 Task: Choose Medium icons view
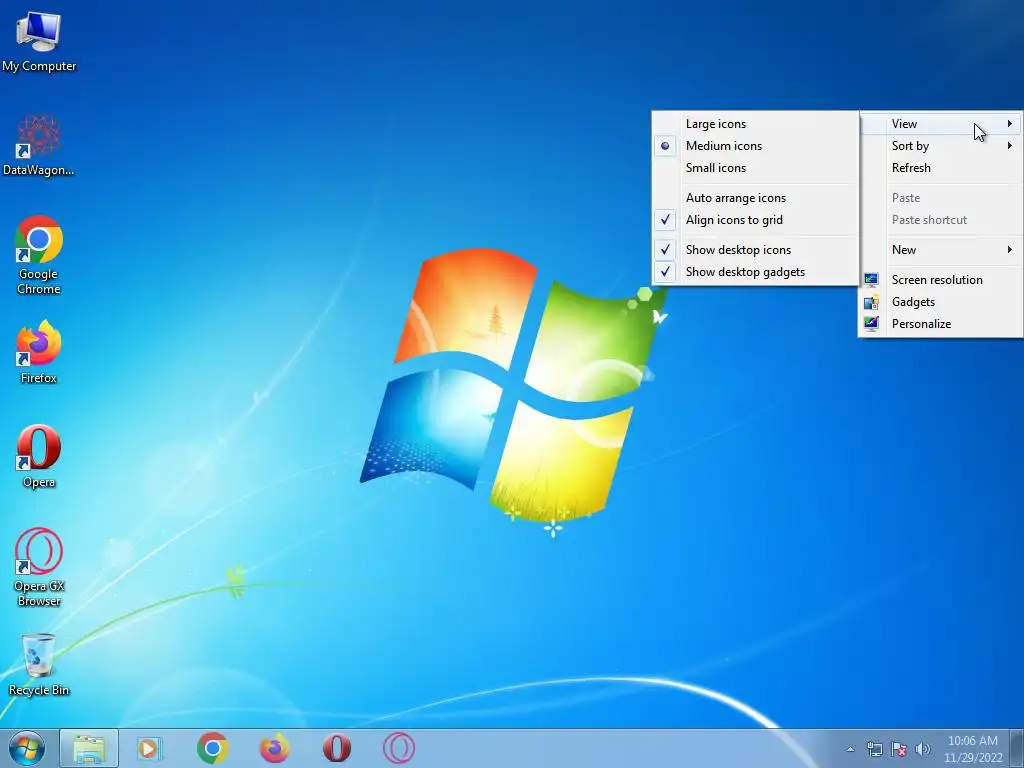coord(755,146)
